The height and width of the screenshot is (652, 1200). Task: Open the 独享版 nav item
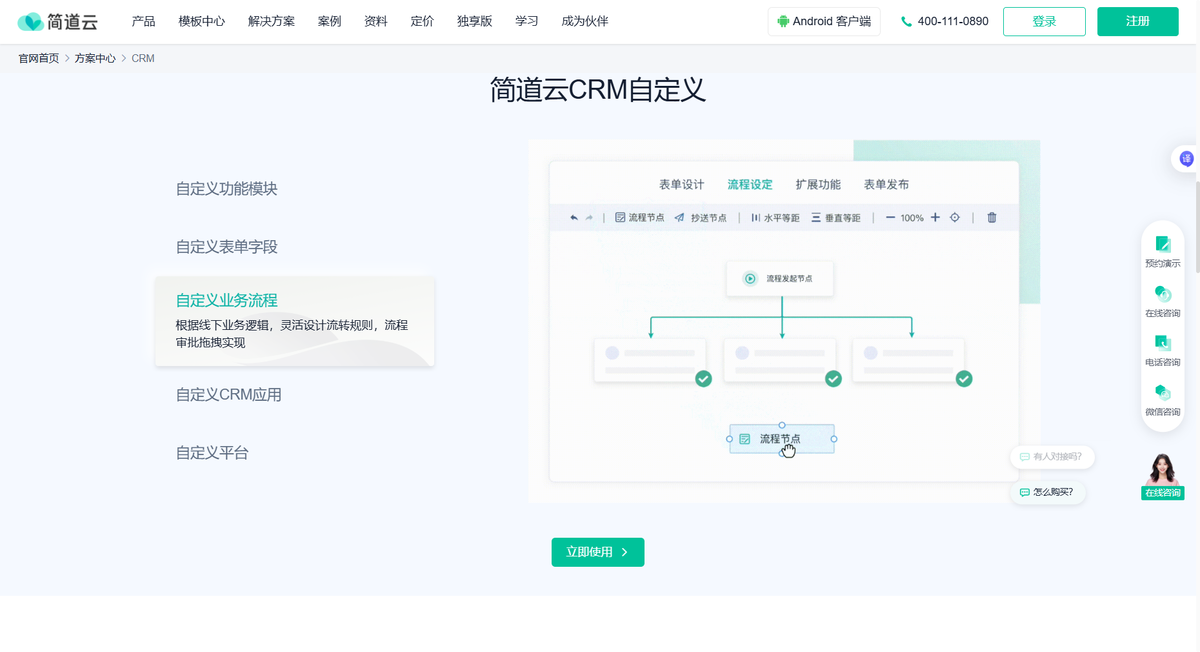(x=474, y=21)
